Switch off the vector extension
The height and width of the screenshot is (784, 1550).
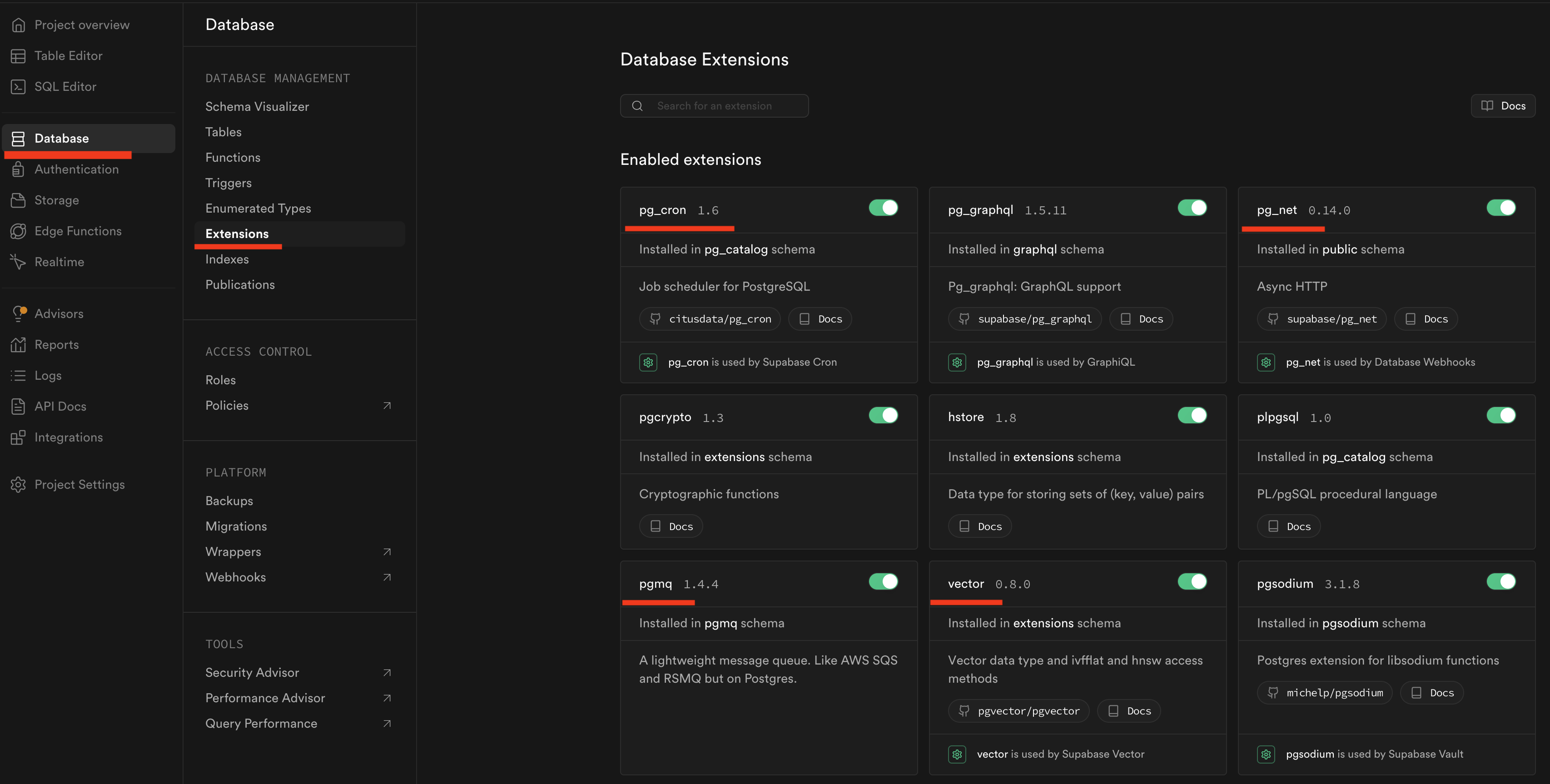(1192, 582)
